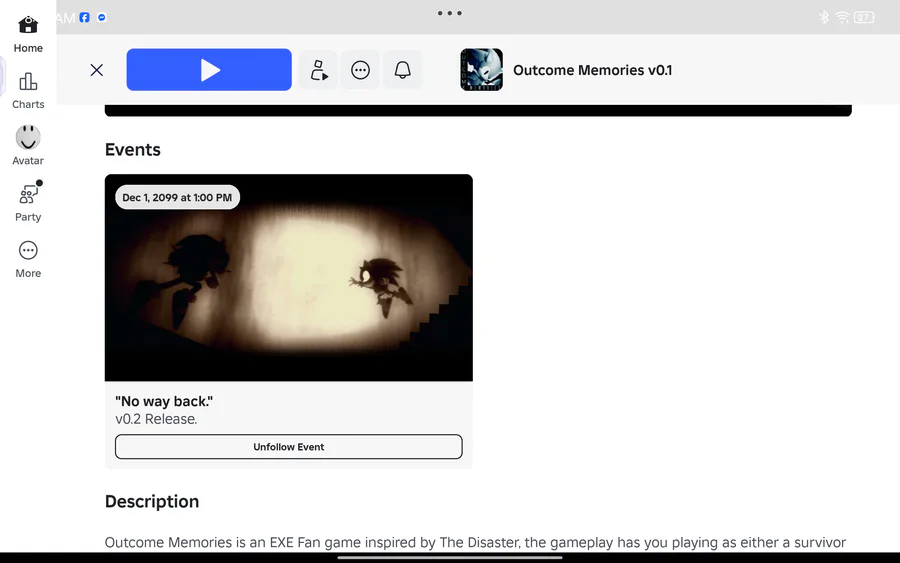Open the Avatar editor
This screenshot has height=563, width=900.
pyautogui.click(x=28, y=146)
